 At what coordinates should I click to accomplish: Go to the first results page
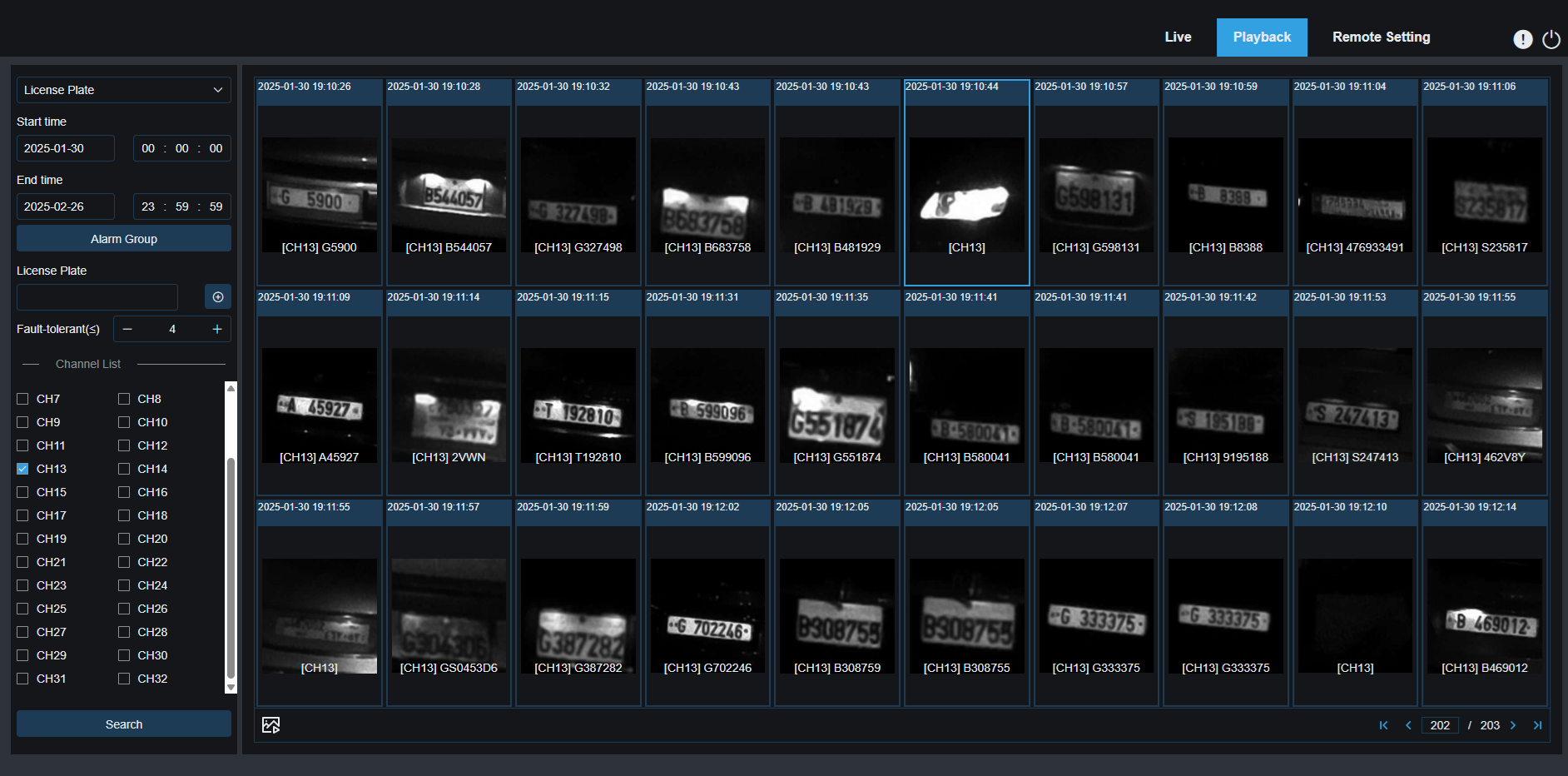click(x=1383, y=725)
